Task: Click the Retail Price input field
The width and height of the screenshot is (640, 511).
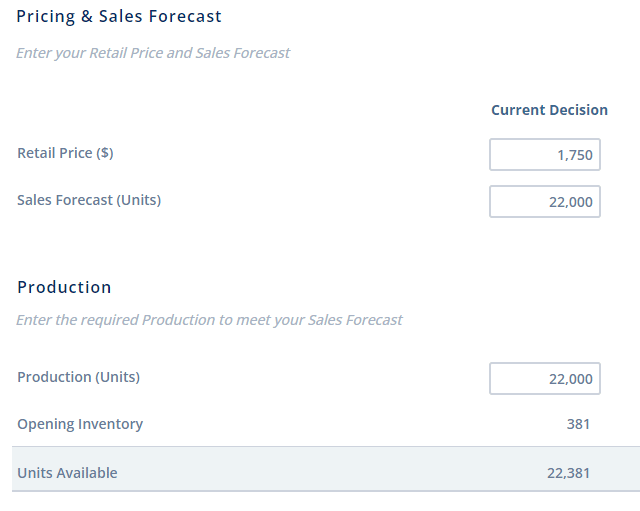Action: click(544, 155)
